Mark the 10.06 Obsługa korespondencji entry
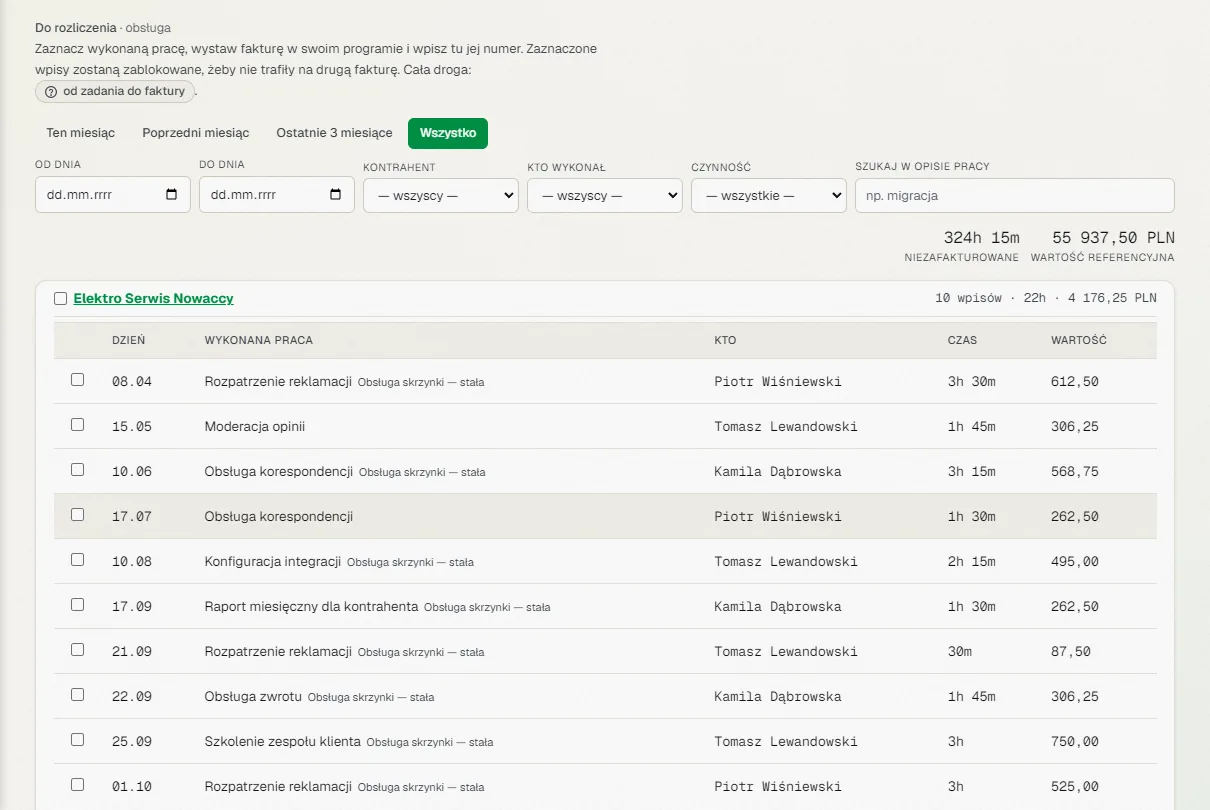The image size is (1210, 810). pyautogui.click(x=78, y=470)
